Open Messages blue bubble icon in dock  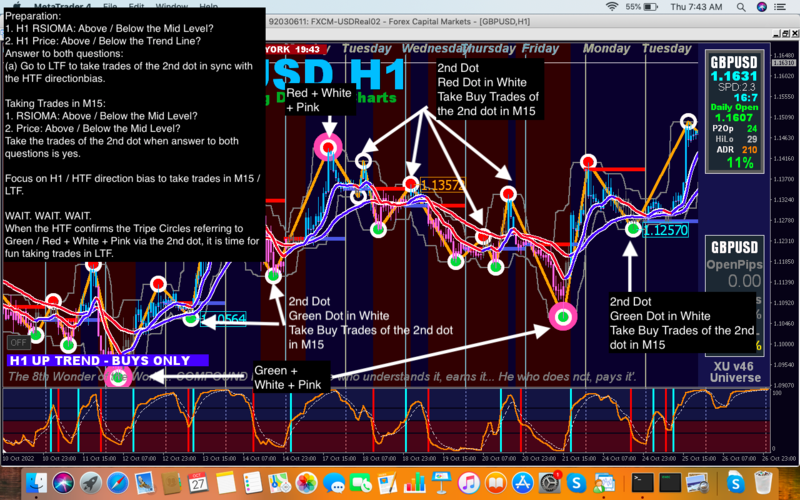(x=334, y=482)
